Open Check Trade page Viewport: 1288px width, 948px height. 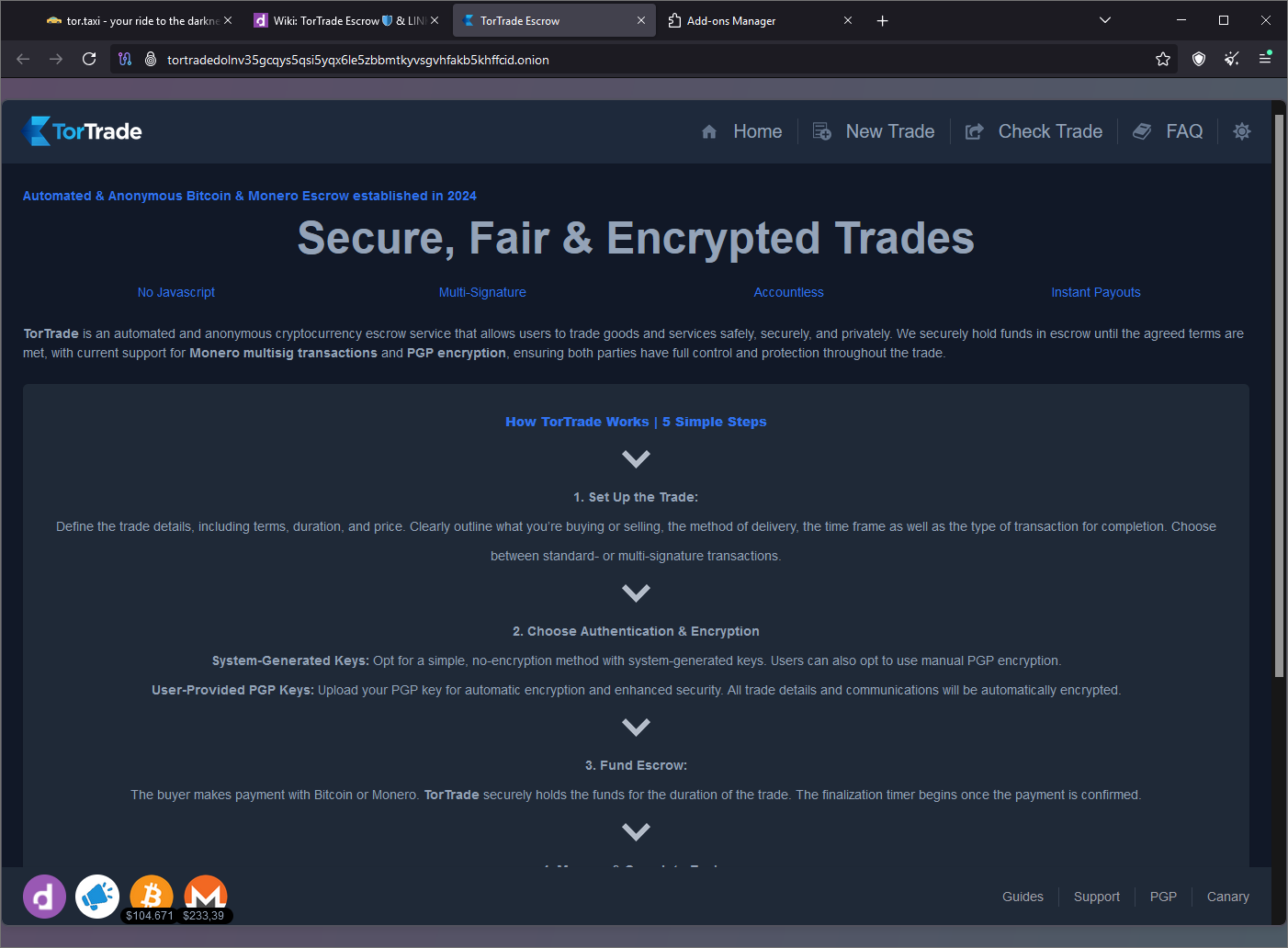[1034, 131]
